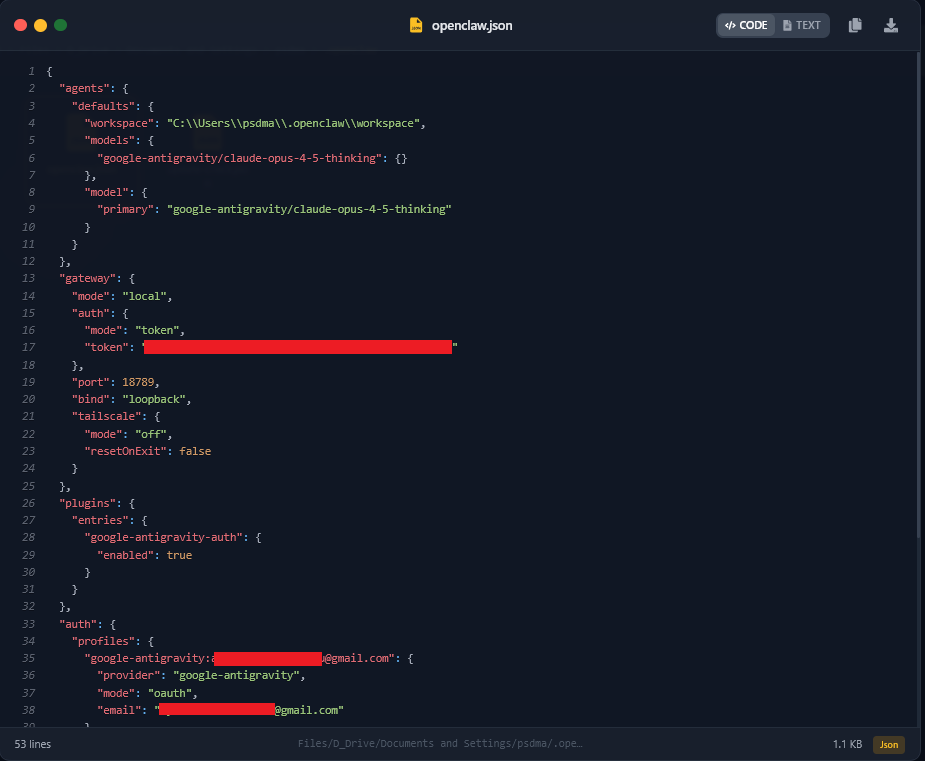Click the 1.1 KB size label
Image resolution: width=925 pixels, height=761 pixels.
846,744
